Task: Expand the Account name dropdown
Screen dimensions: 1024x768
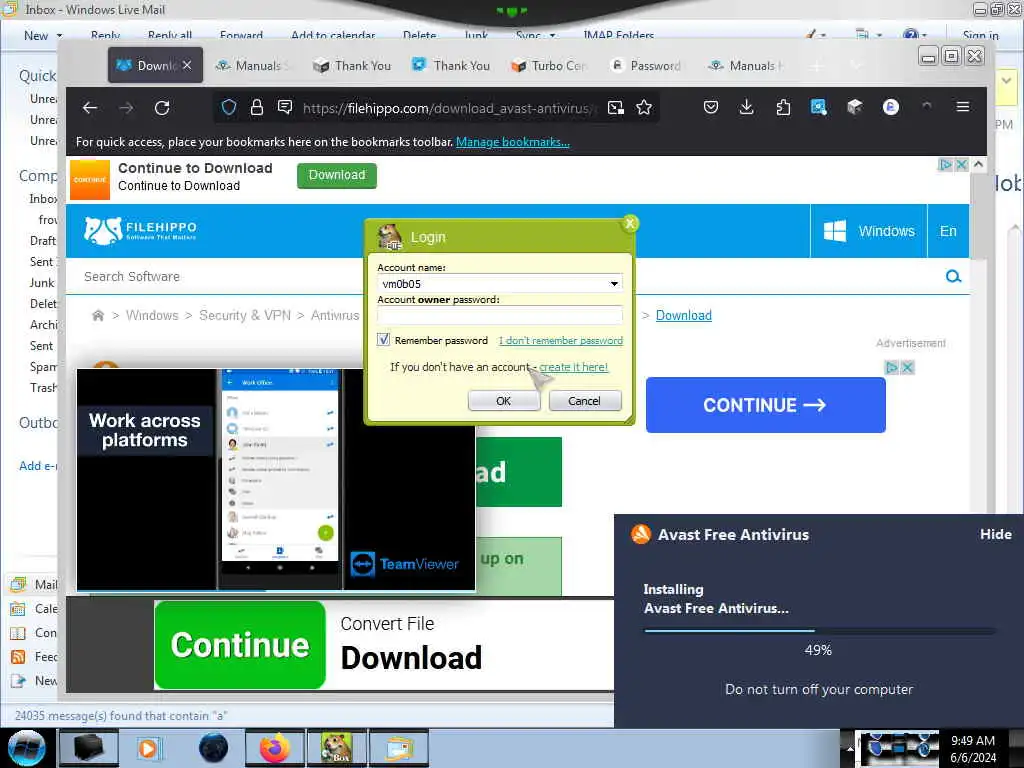Action: pyautogui.click(x=614, y=283)
